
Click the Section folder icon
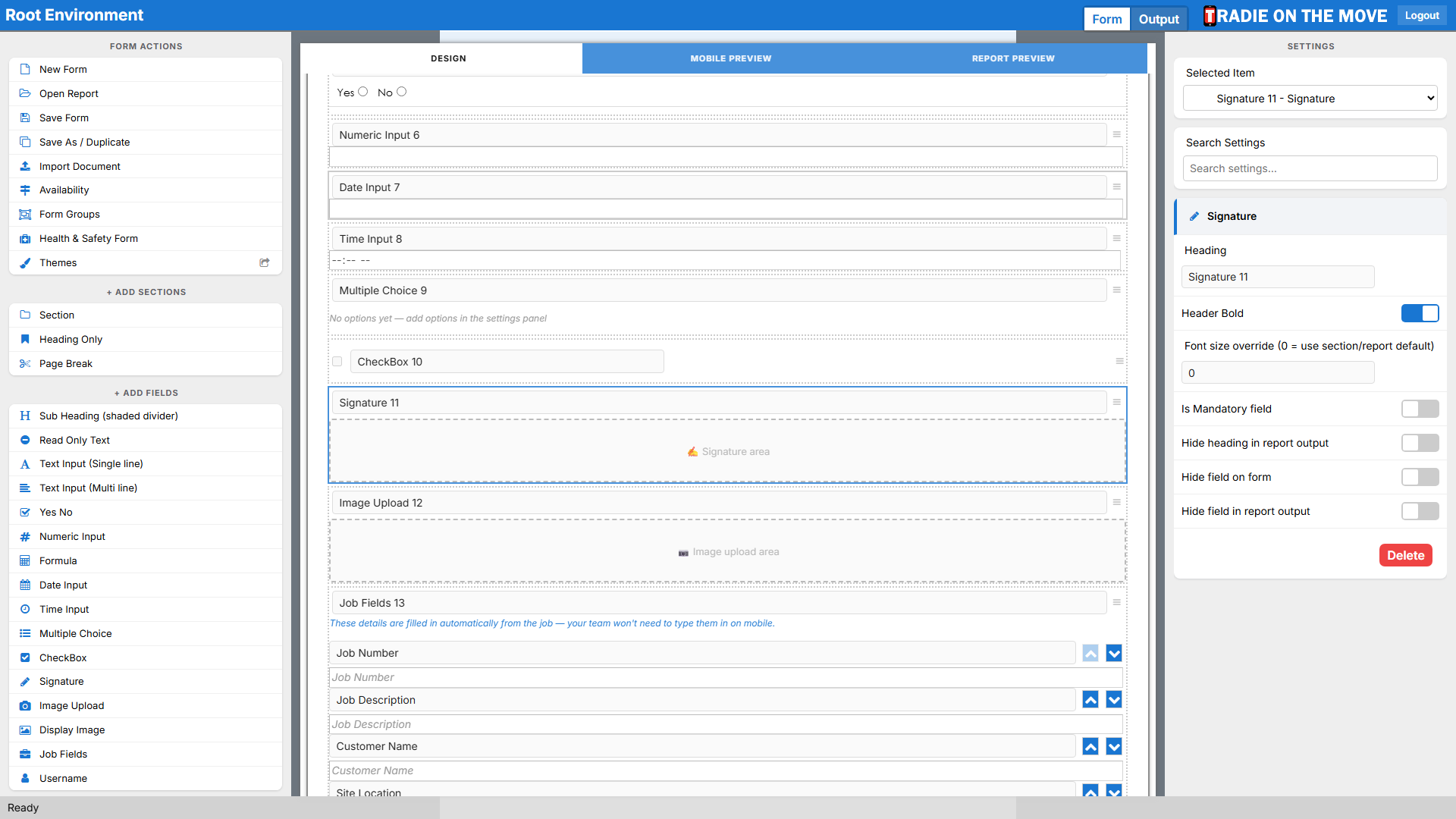[x=25, y=315]
